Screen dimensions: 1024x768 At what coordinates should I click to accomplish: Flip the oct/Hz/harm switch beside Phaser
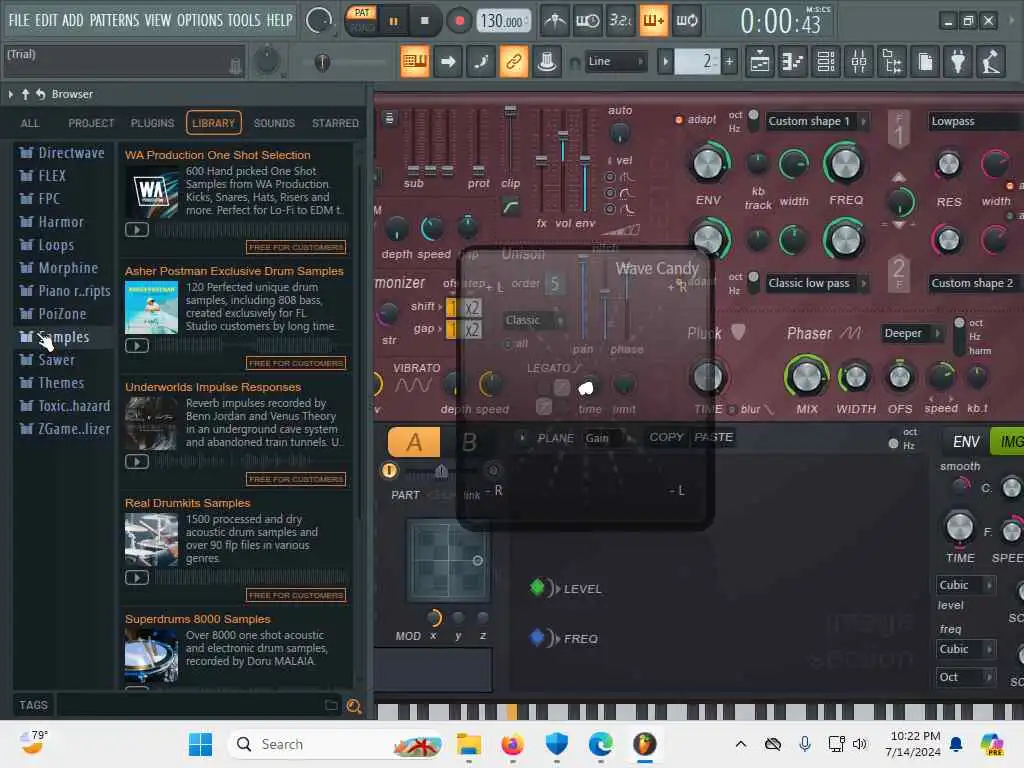point(959,335)
